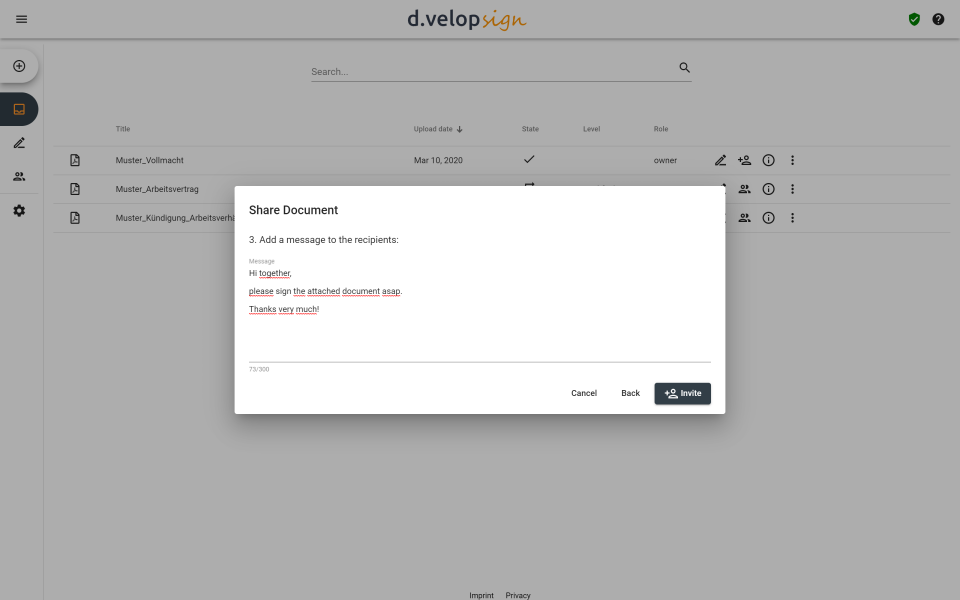
Task: Open the Imprint footer link
Action: pos(481,595)
